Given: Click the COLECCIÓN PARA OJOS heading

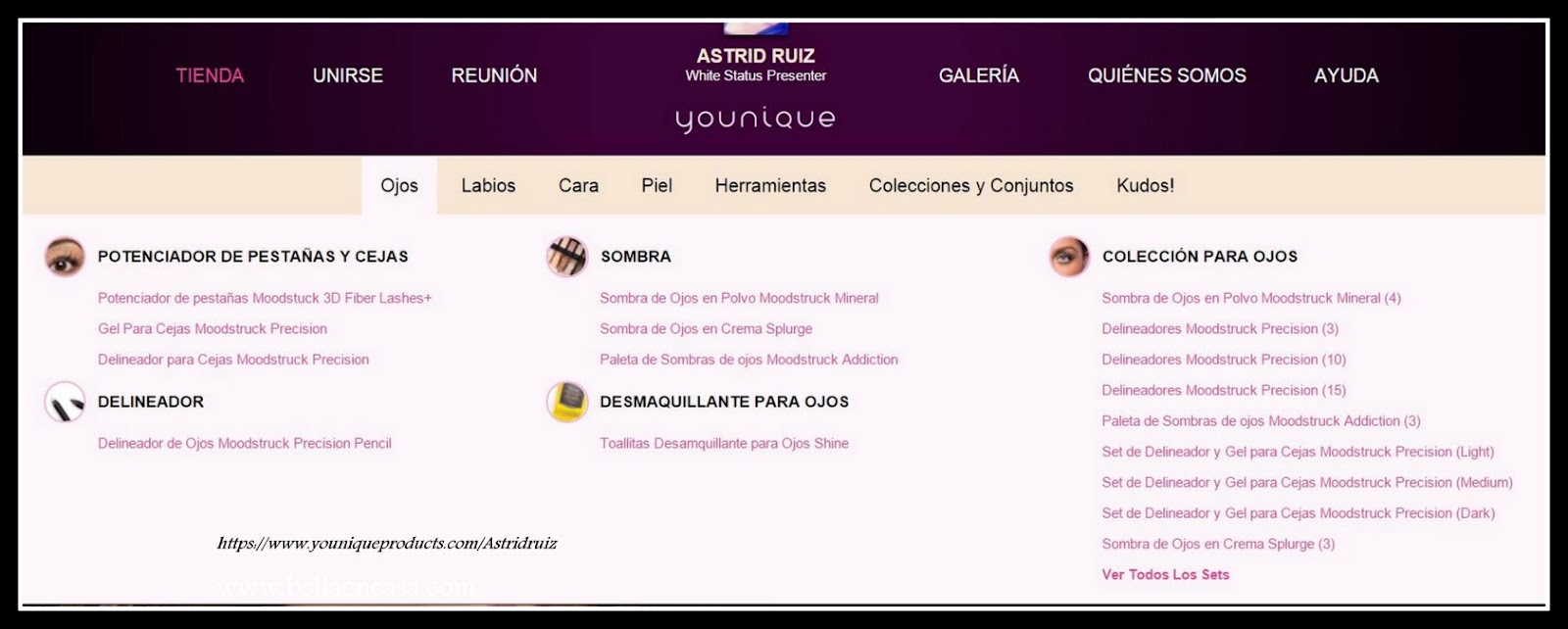Looking at the screenshot, I should pyautogui.click(x=1200, y=257).
